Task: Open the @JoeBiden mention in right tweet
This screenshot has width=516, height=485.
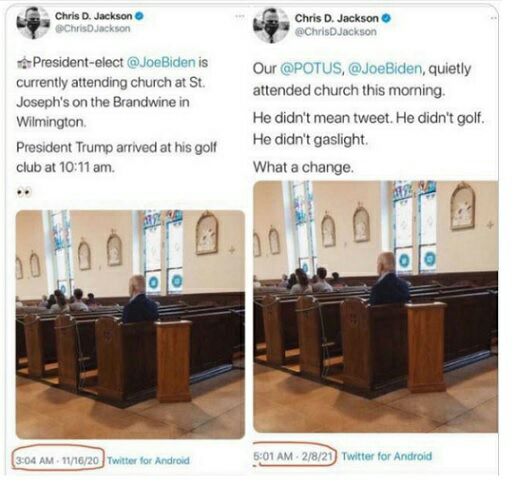Action: (385, 68)
